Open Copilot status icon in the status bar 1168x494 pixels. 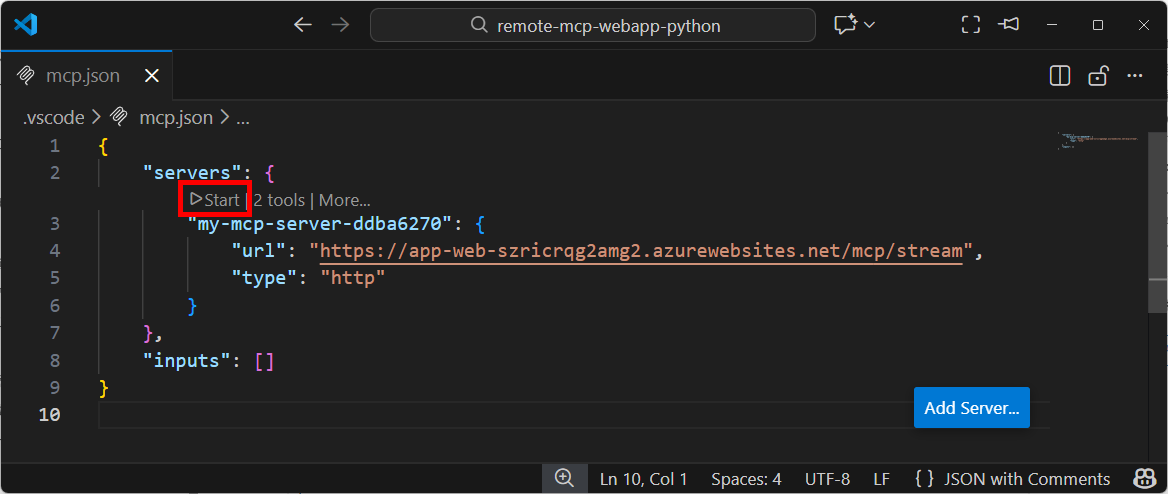tap(1143, 479)
